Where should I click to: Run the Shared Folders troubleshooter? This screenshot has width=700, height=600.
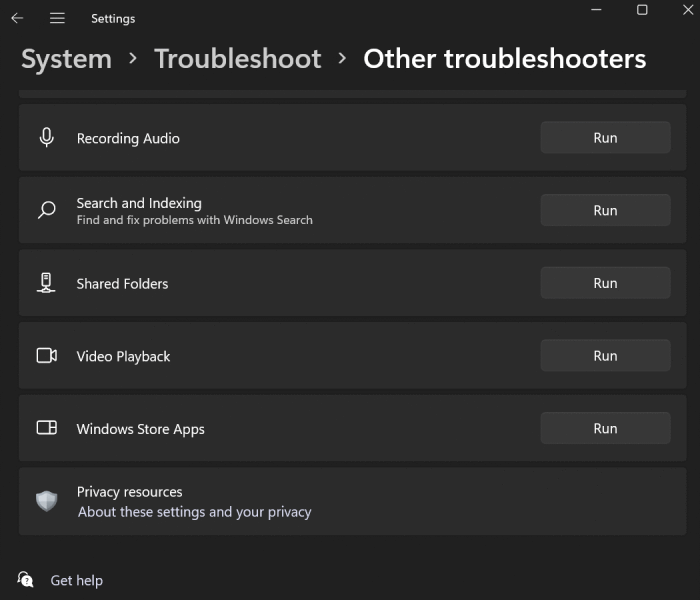pyautogui.click(x=605, y=283)
